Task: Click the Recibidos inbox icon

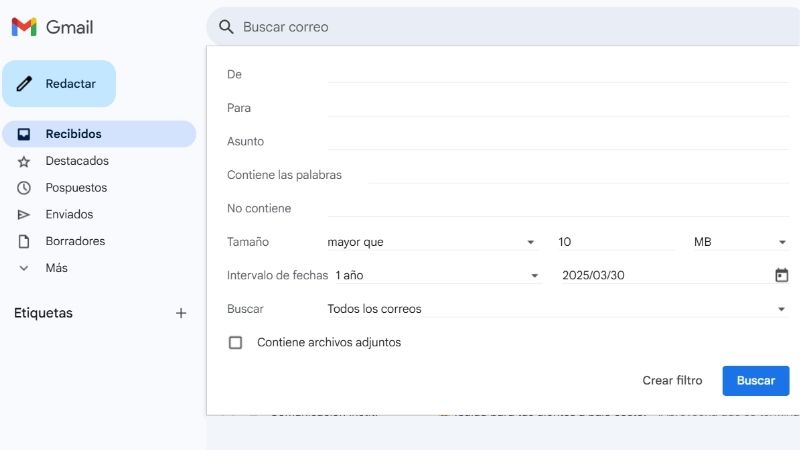Action: [x=23, y=134]
